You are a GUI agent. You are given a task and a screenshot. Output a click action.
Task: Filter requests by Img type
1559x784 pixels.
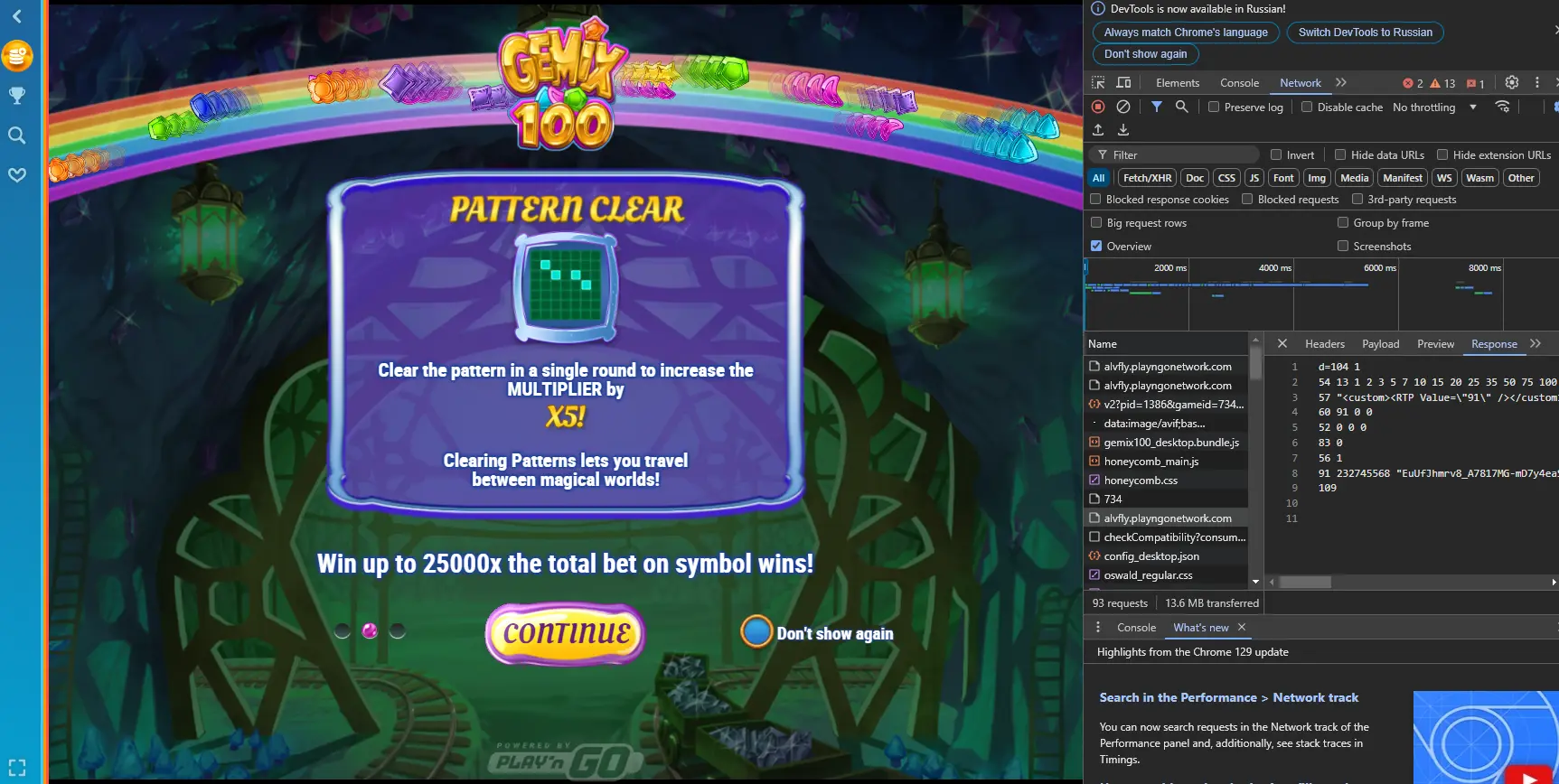point(1317,178)
